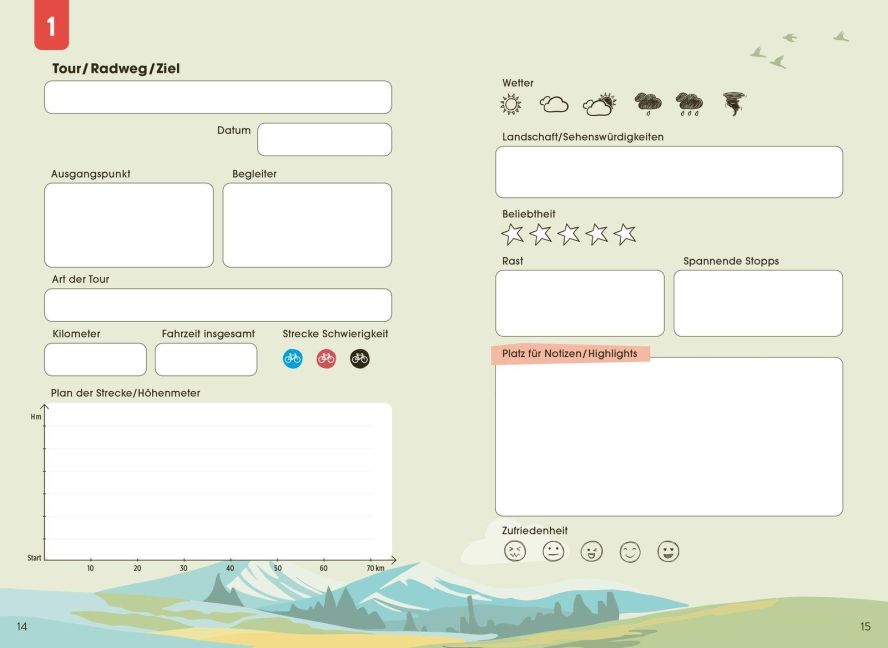This screenshot has height=648, width=888.
Task: Pick the smiling closed-eyes face under Zufriedenheit
Action: pos(630,551)
